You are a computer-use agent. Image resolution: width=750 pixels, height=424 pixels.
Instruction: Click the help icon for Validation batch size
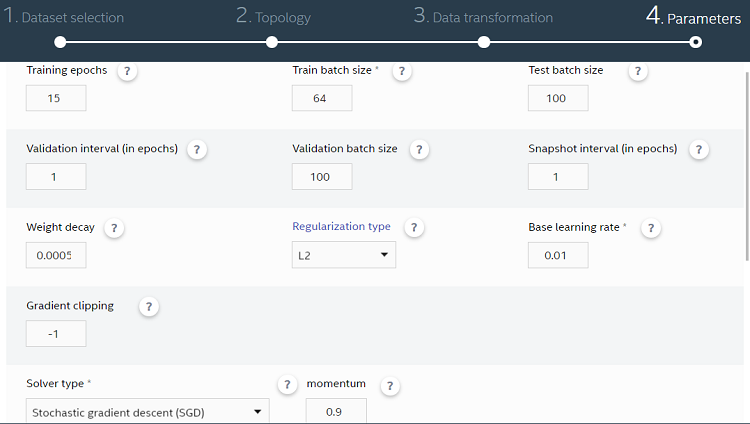point(419,150)
